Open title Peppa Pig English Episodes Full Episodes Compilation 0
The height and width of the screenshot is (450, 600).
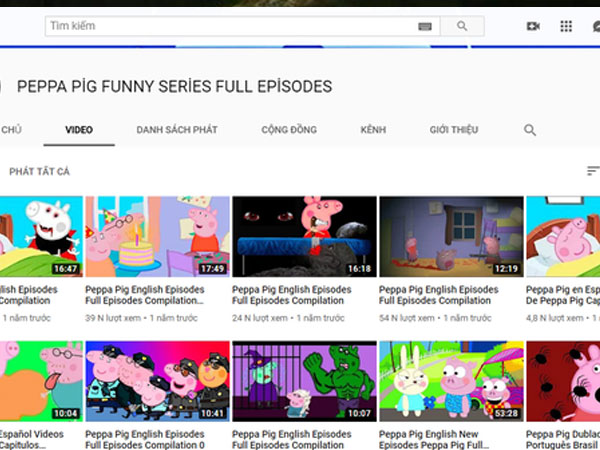pyautogui.click(x=145, y=440)
